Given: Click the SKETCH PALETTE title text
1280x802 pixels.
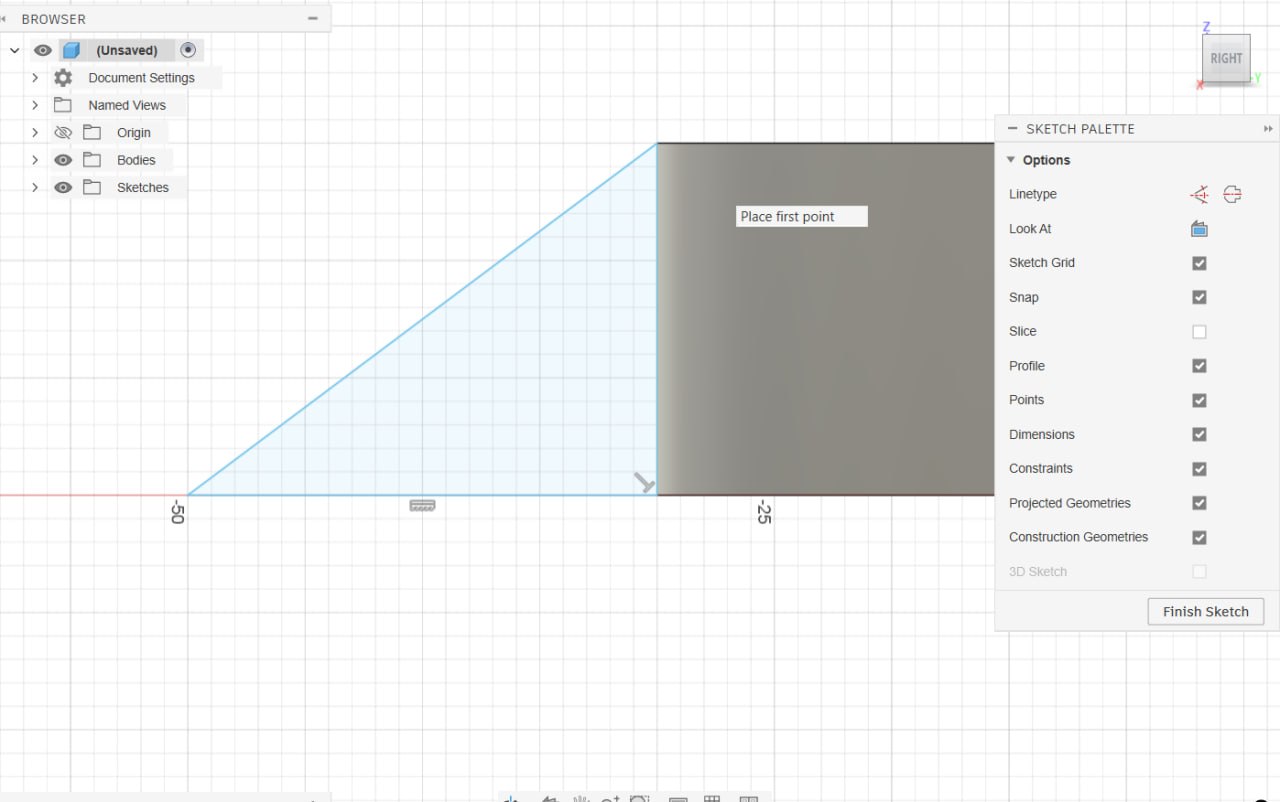Looking at the screenshot, I should click(1080, 129).
